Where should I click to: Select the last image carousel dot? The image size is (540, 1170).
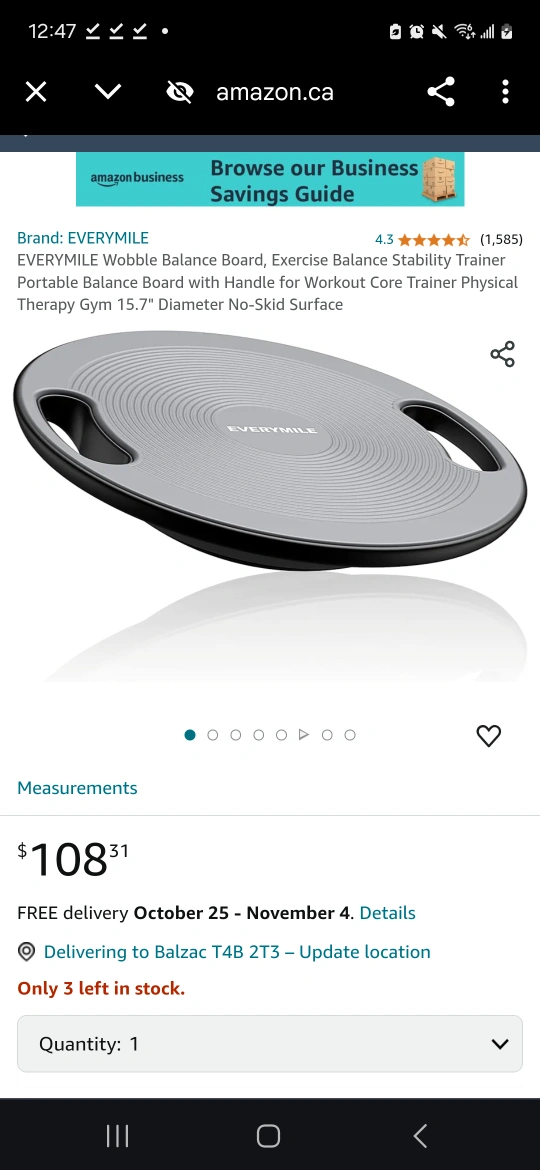350,735
